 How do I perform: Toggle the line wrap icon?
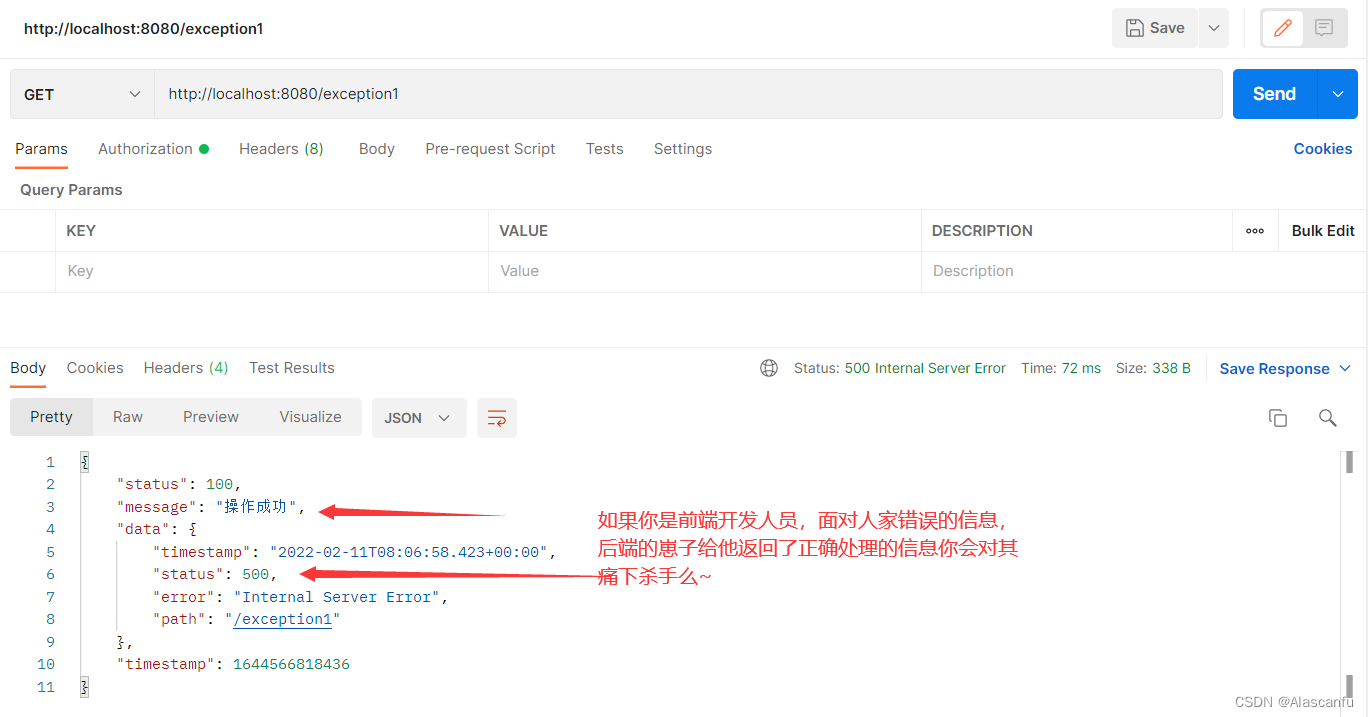497,418
